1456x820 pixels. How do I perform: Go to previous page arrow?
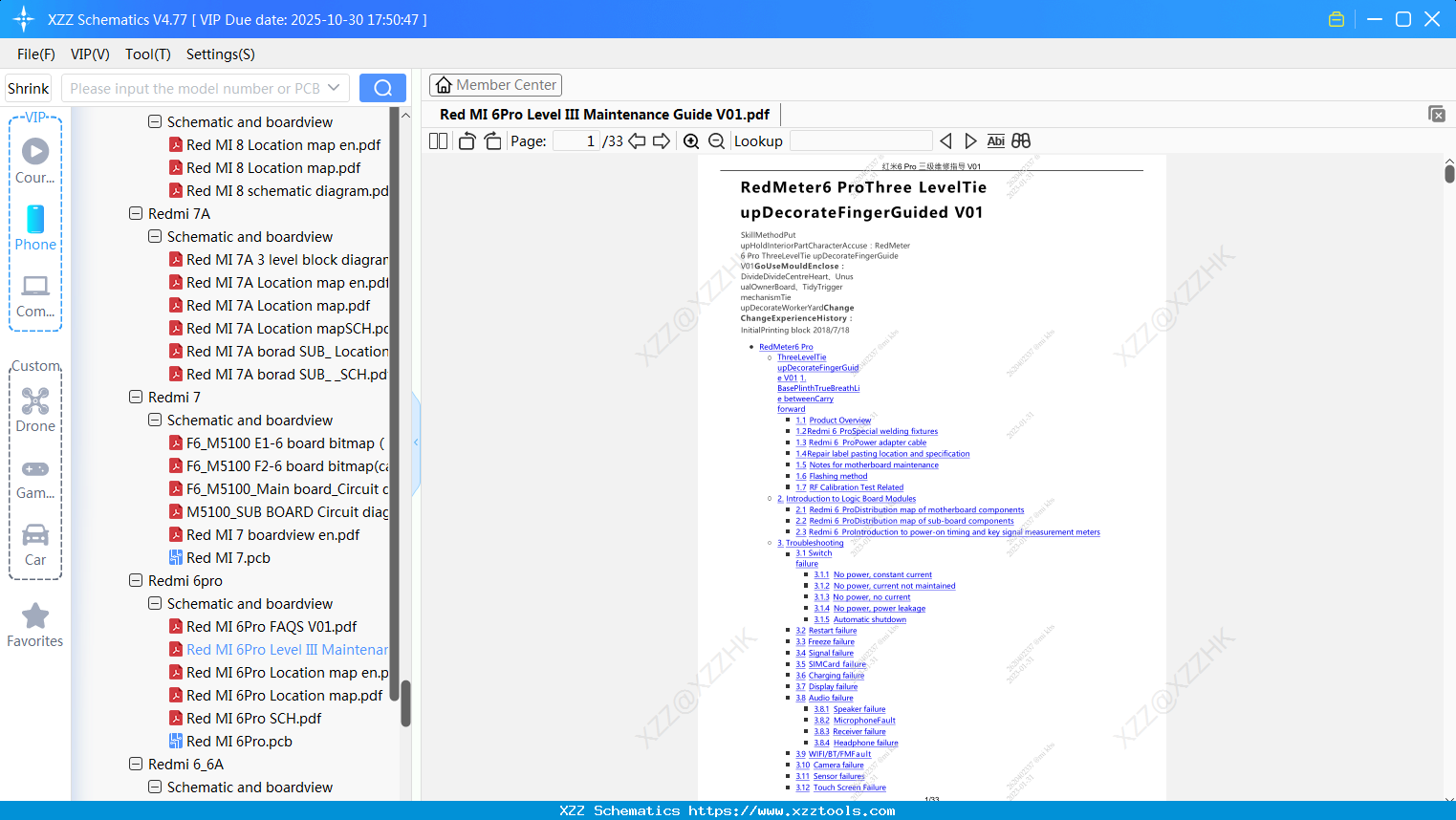pyautogui.click(x=637, y=140)
